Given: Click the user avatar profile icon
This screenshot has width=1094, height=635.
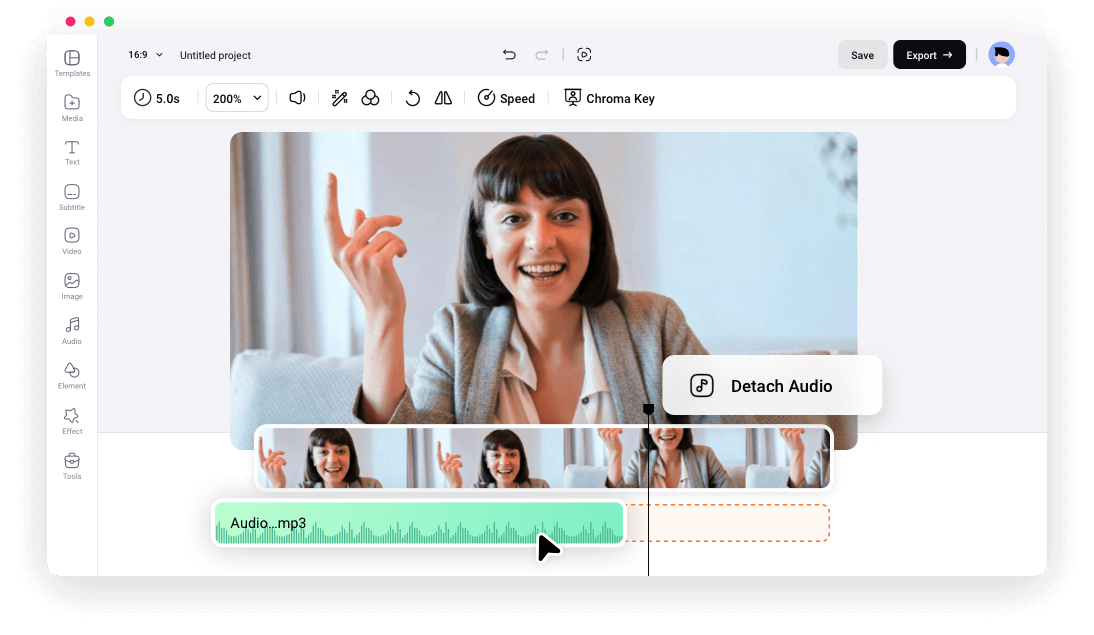Looking at the screenshot, I should click(1001, 54).
